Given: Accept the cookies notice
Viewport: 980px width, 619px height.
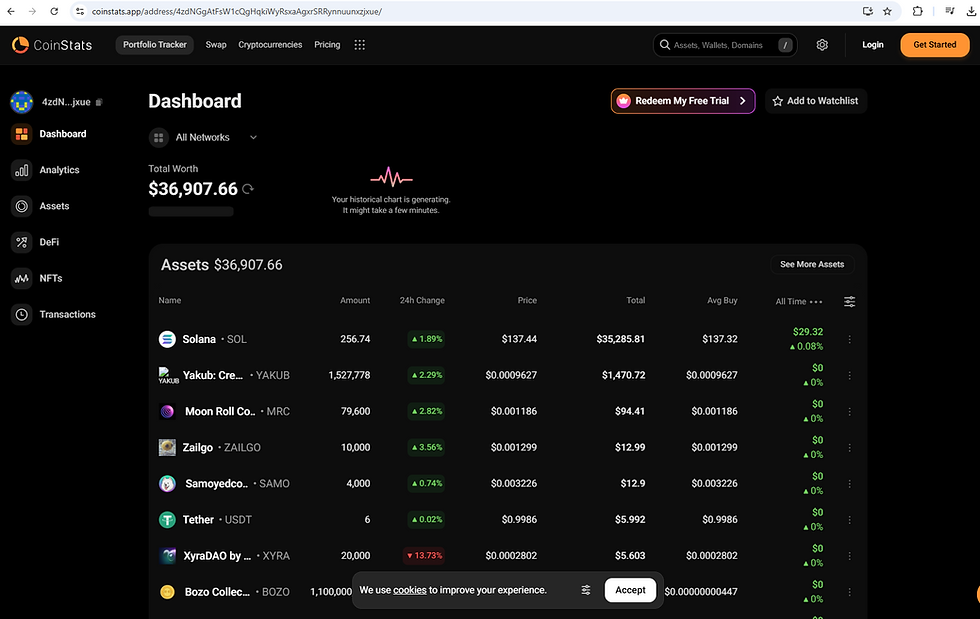Looking at the screenshot, I should click(x=630, y=590).
